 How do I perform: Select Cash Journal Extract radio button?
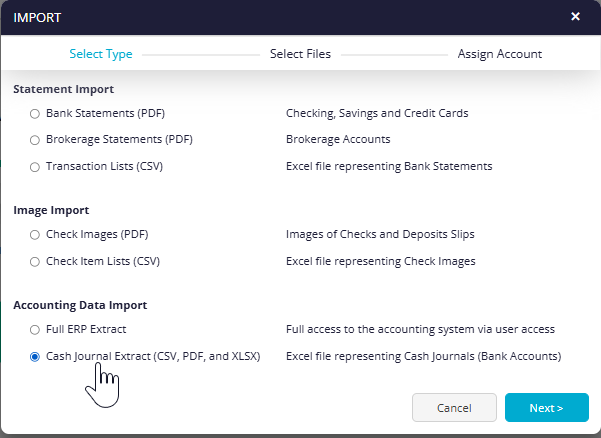(x=35, y=357)
